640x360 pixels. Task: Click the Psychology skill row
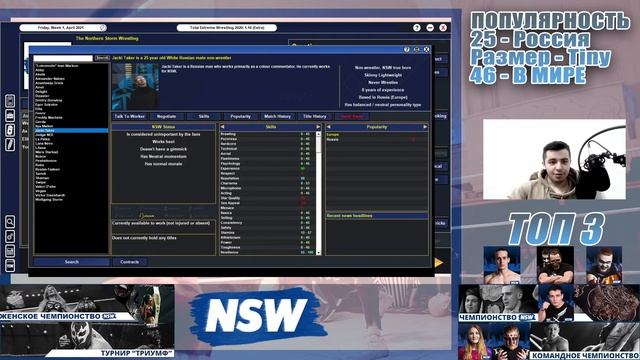(268, 164)
